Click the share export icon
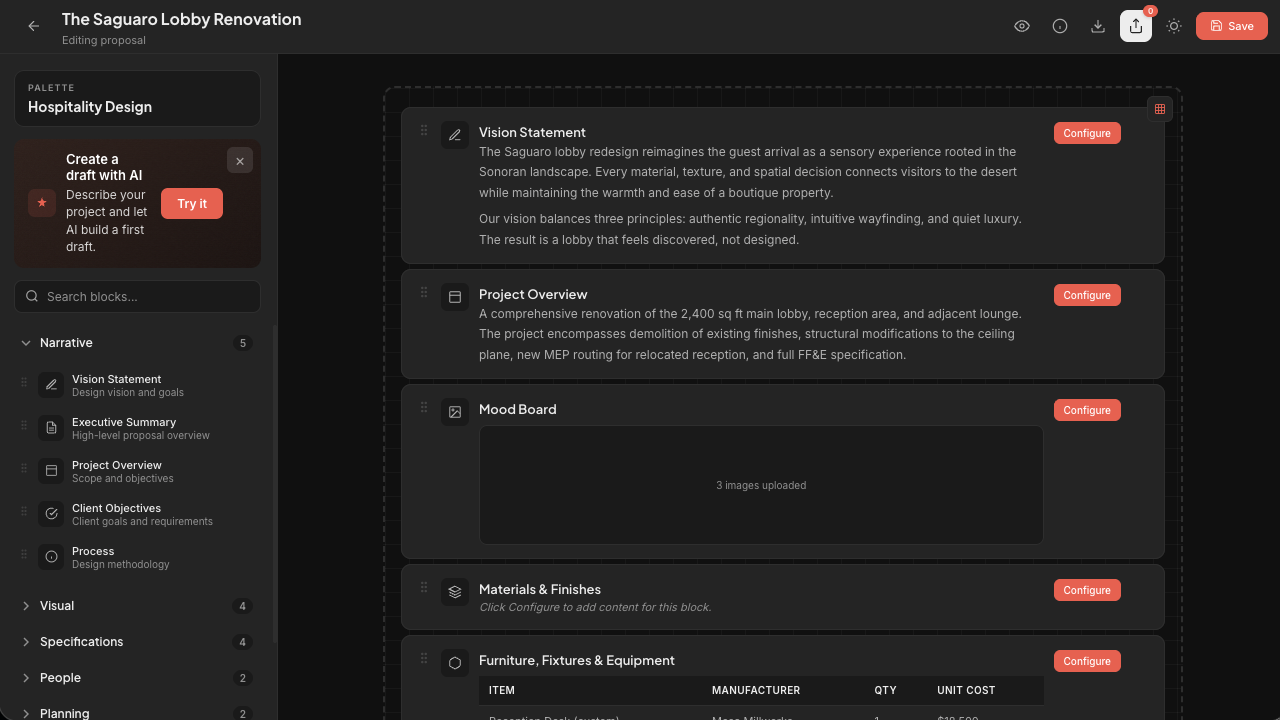The width and height of the screenshot is (1280, 720). coord(1136,26)
